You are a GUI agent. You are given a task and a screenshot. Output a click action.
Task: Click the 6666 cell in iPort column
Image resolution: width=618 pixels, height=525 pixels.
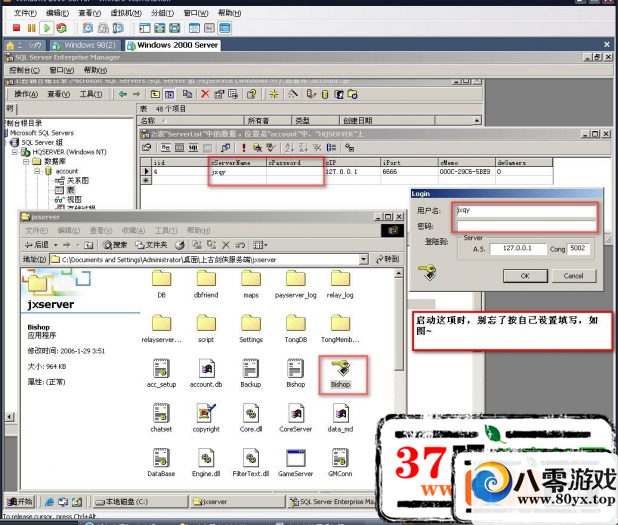coord(409,172)
